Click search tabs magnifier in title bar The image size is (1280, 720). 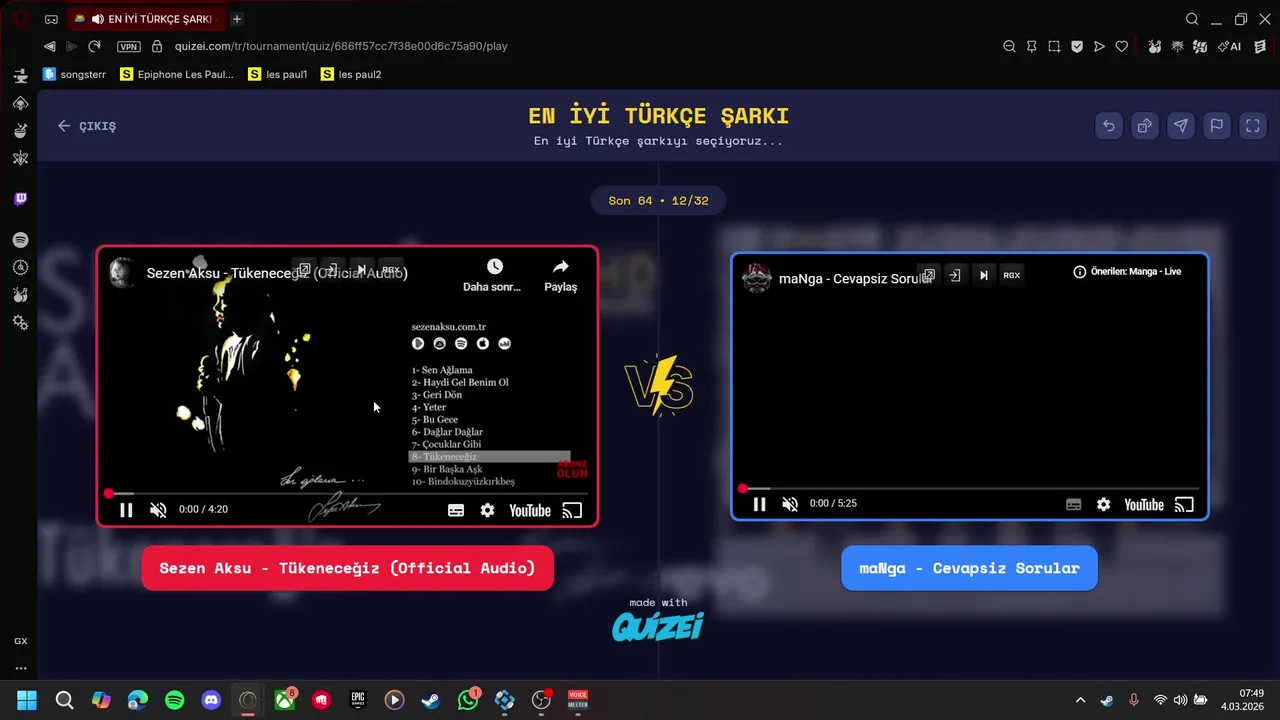(x=1192, y=19)
